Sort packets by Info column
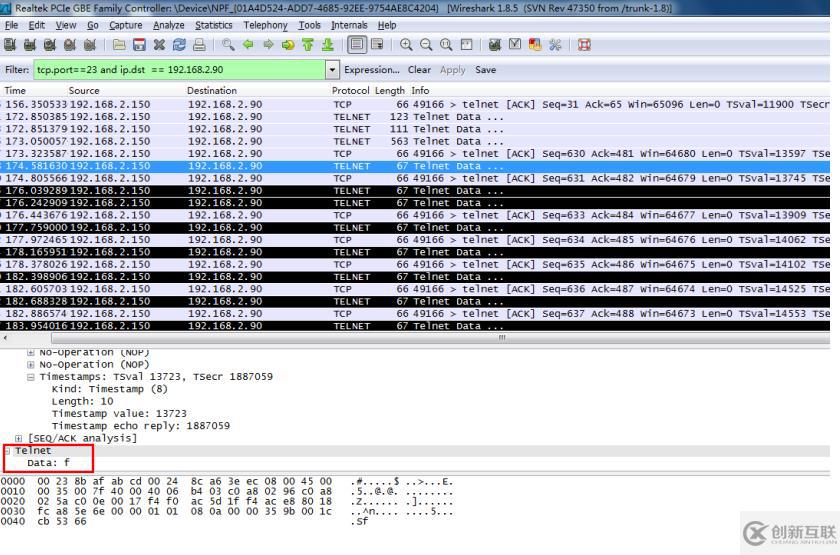 420,91
